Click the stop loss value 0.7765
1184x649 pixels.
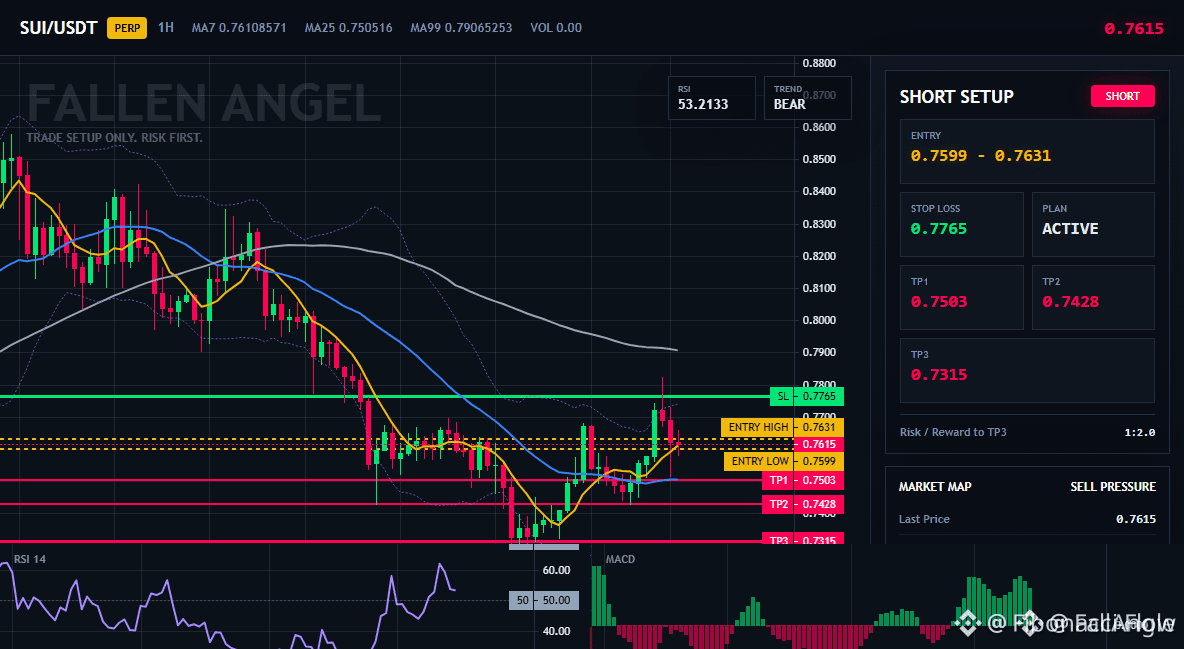(939, 229)
